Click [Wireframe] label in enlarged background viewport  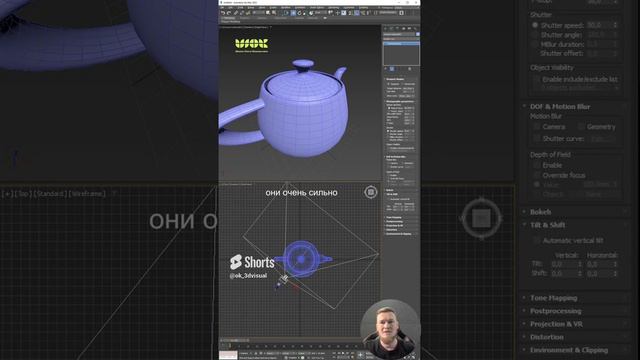click(x=87, y=193)
